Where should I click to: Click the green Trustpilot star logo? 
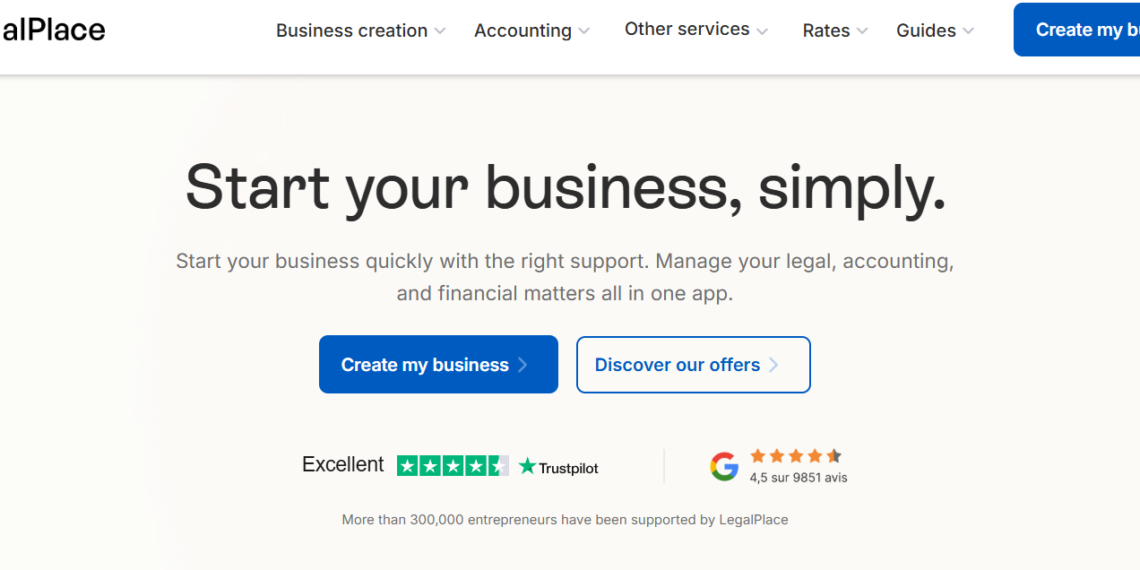tap(527, 466)
